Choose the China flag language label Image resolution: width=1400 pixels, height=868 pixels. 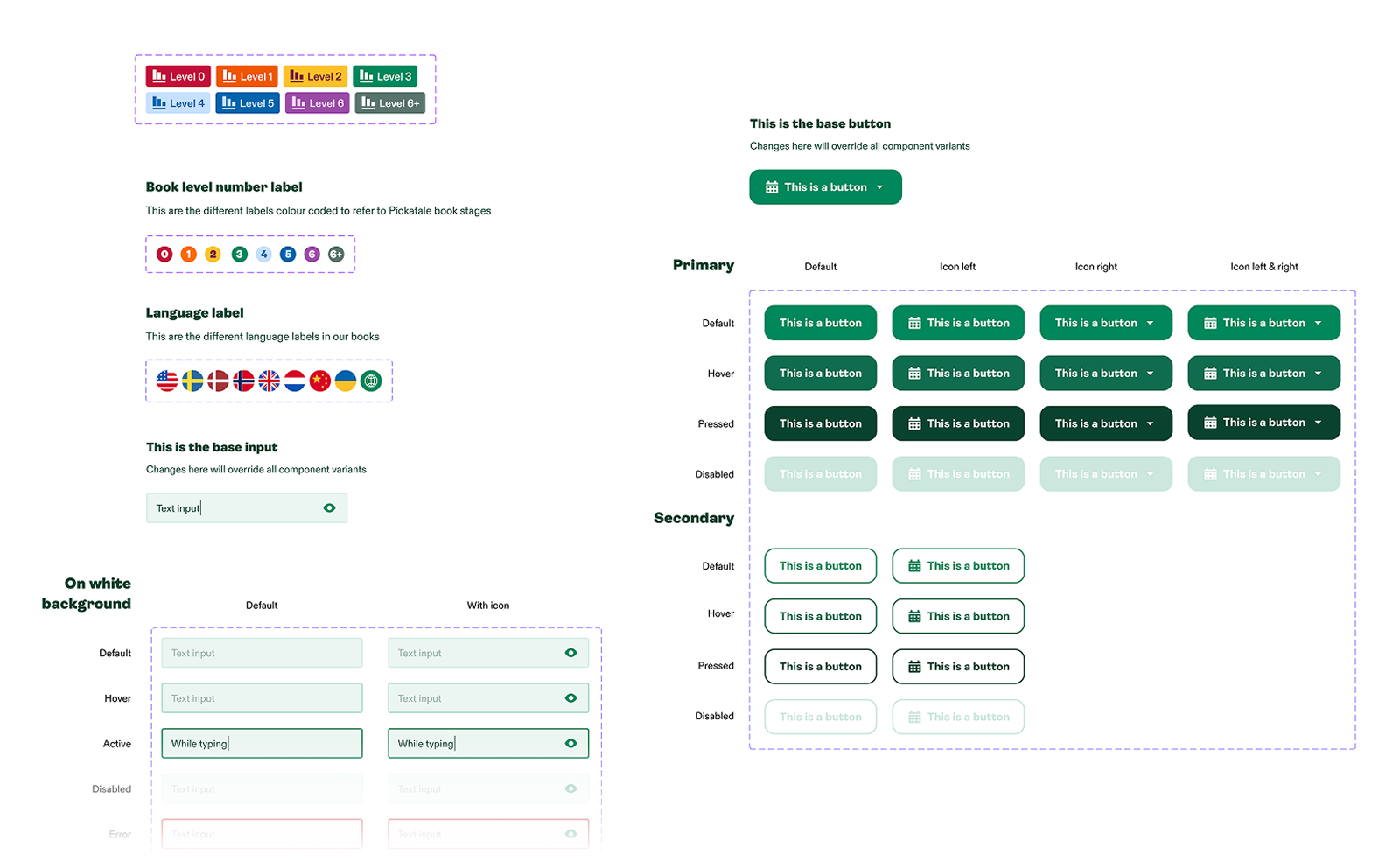point(320,381)
